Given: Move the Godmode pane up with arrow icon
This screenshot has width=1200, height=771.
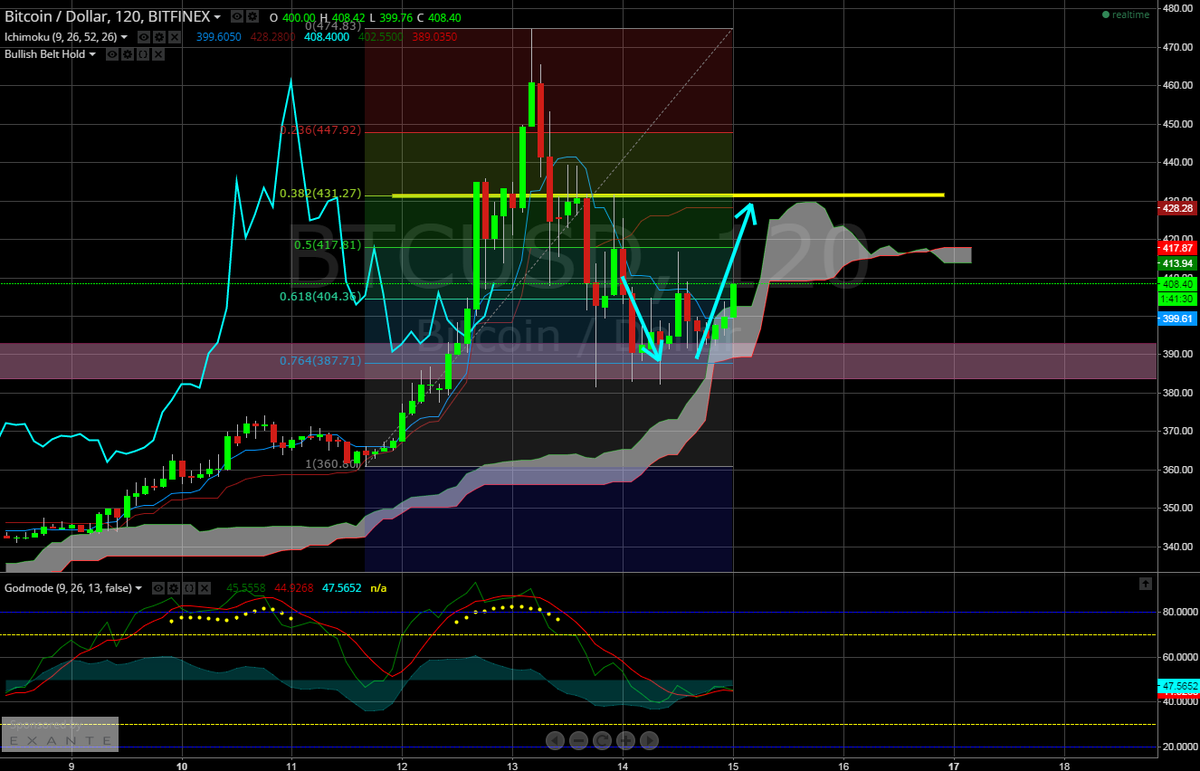Looking at the screenshot, I should coord(1145,583).
